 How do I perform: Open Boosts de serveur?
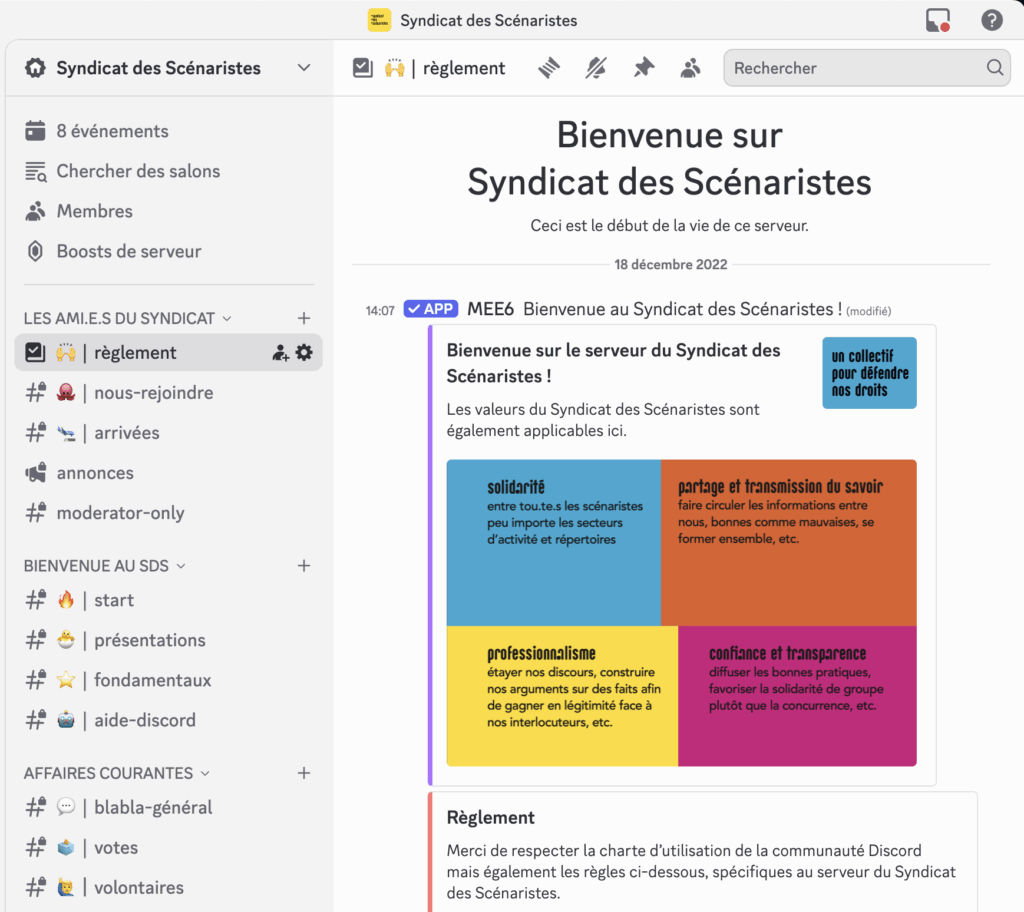(128, 251)
